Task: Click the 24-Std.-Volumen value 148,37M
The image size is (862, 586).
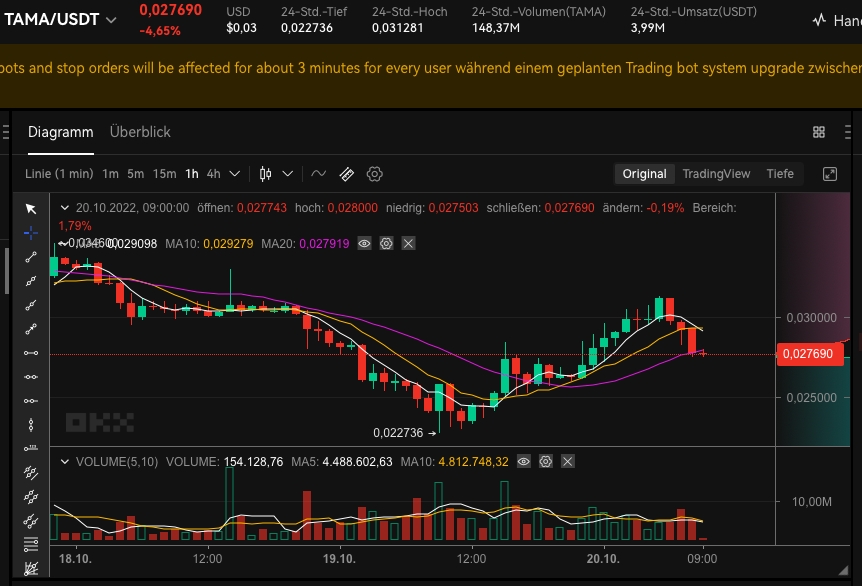Action: coord(495,27)
